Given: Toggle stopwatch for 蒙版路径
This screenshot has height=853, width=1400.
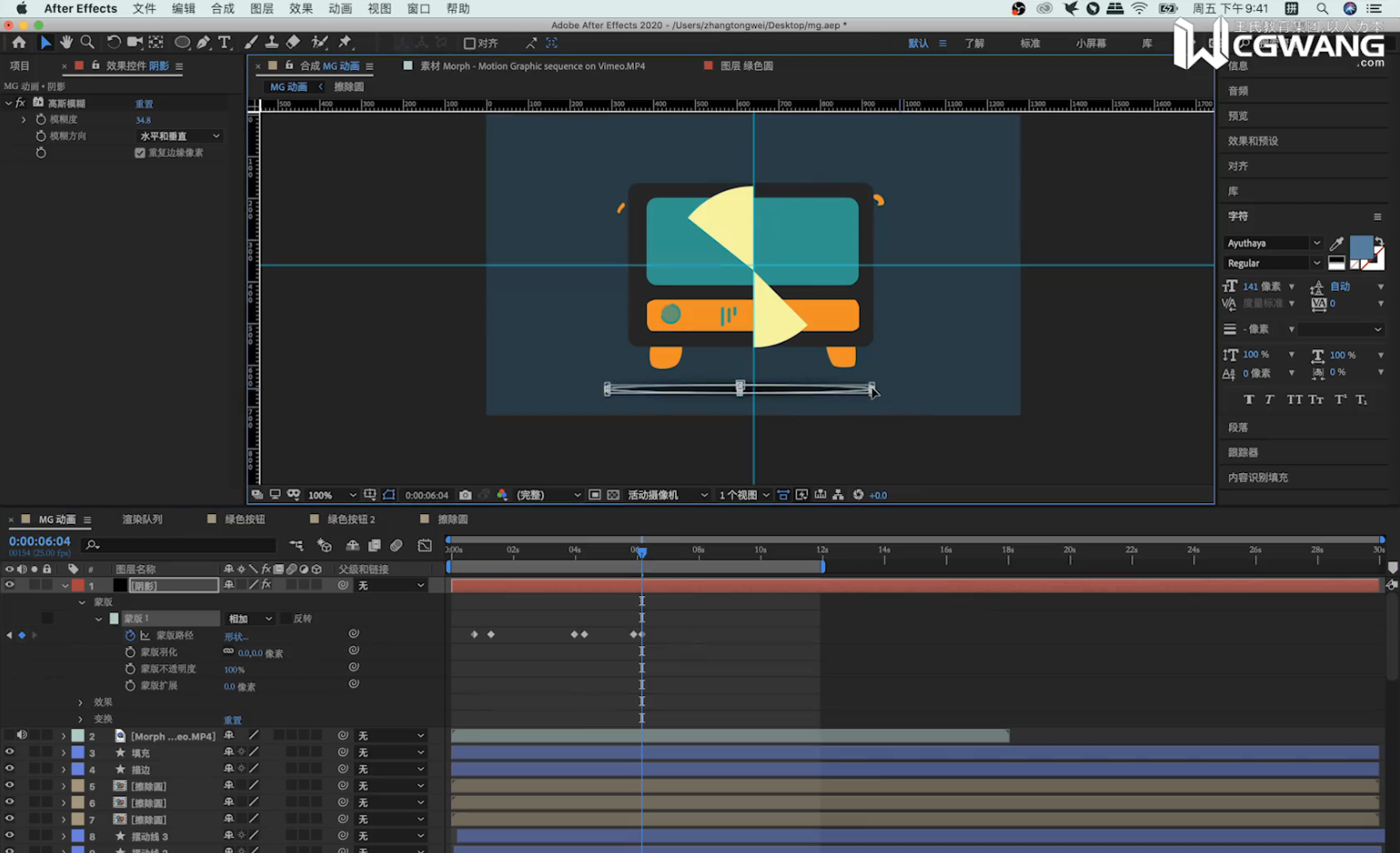Looking at the screenshot, I should pyautogui.click(x=130, y=635).
